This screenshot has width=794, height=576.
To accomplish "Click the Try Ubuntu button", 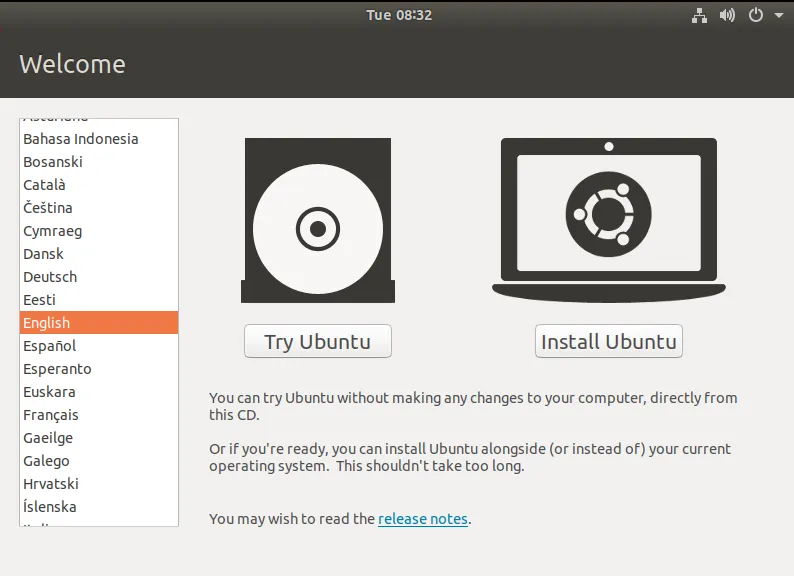I will pyautogui.click(x=317, y=341).
